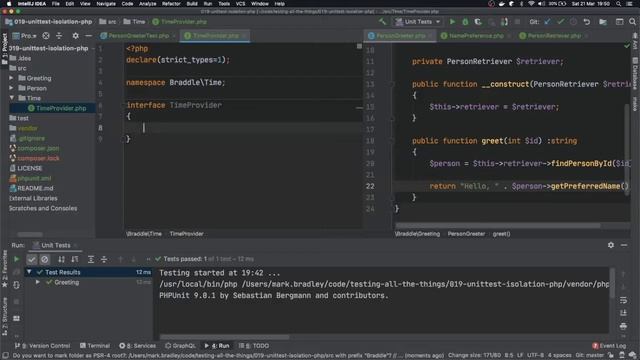
Task: Open the Search Everywhere magnifier icon
Action: [x=632, y=22]
